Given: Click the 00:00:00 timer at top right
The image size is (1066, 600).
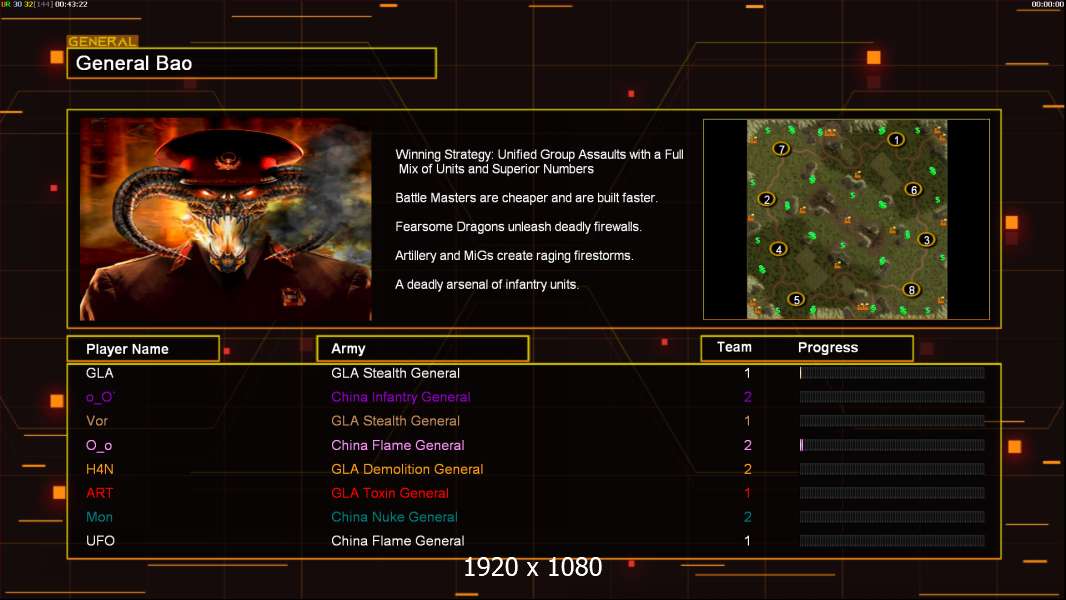Looking at the screenshot, I should pyautogui.click(x=1048, y=4).
